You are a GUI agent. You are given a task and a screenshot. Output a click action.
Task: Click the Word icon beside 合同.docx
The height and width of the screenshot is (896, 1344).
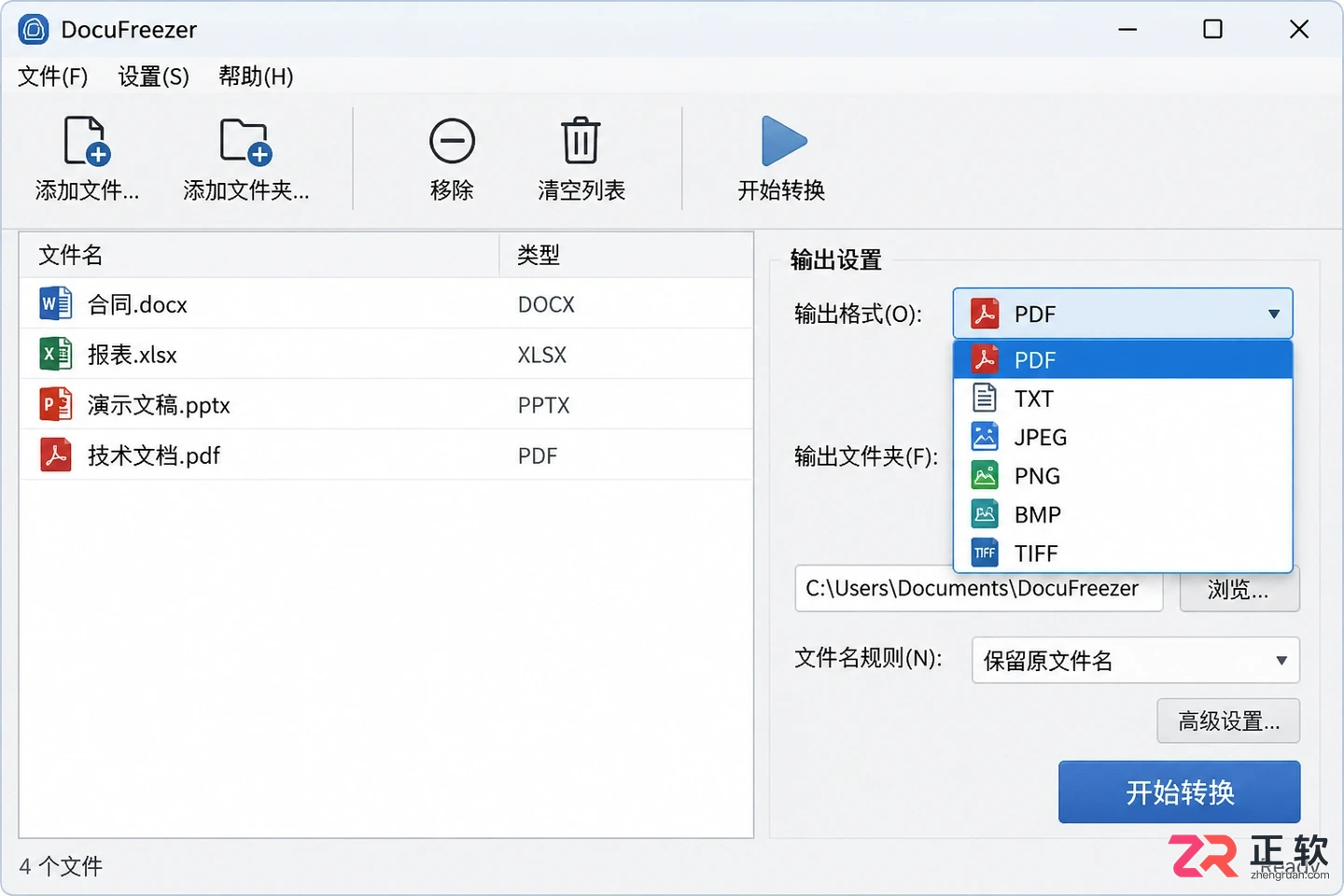pos(55,304)
